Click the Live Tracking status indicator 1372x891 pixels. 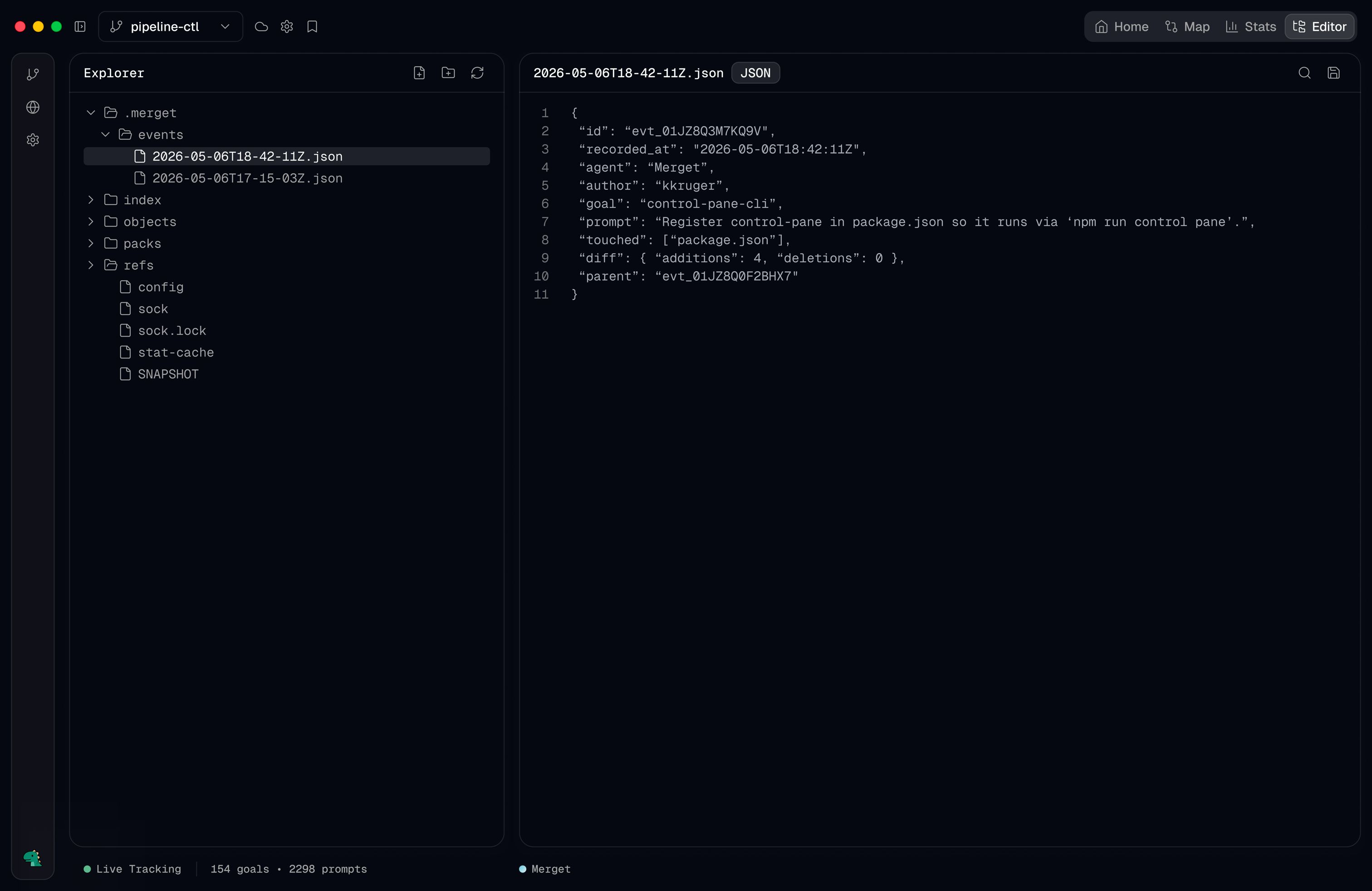click(x=132, y=869)
